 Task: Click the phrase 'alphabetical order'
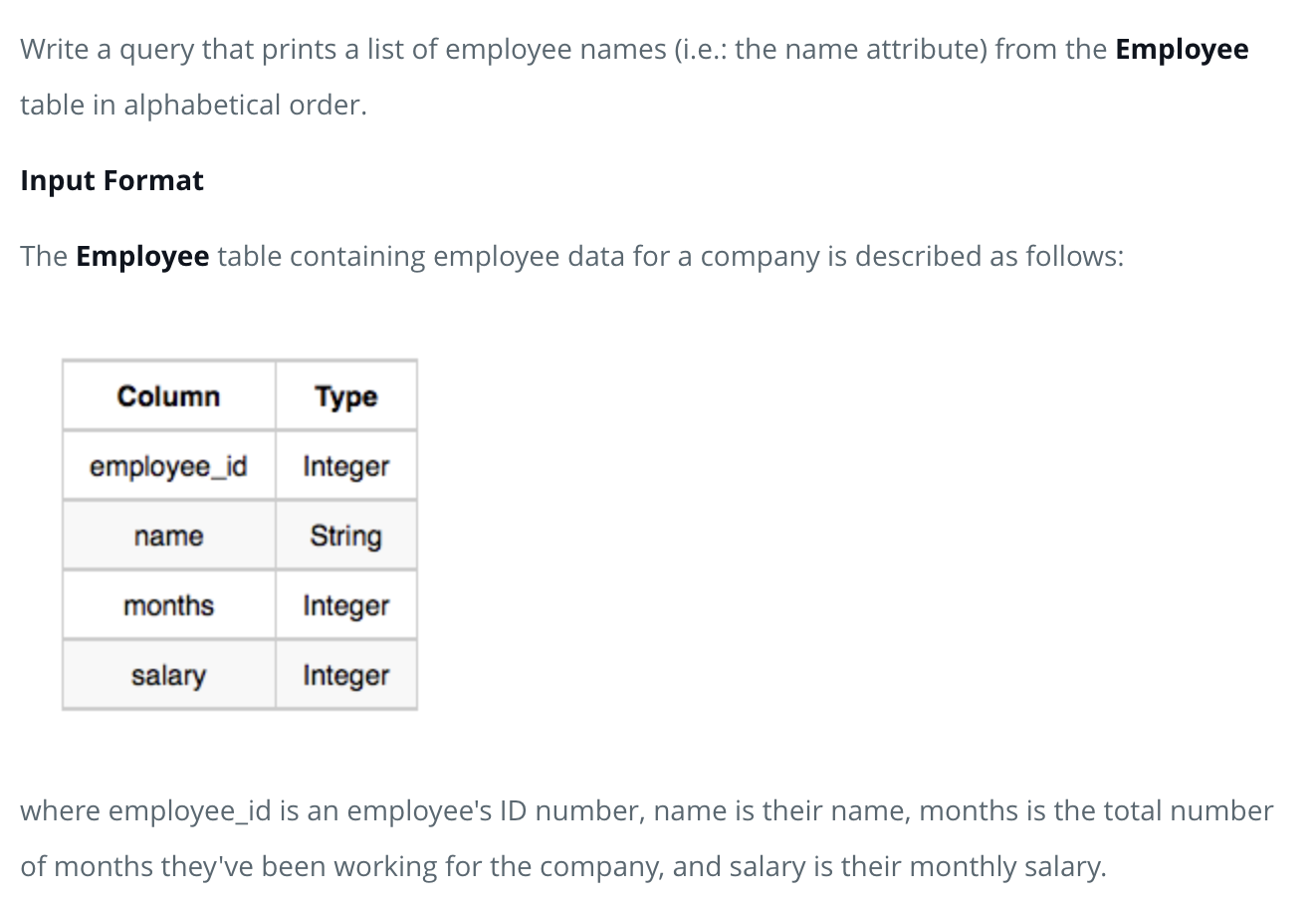pos(244,106)
